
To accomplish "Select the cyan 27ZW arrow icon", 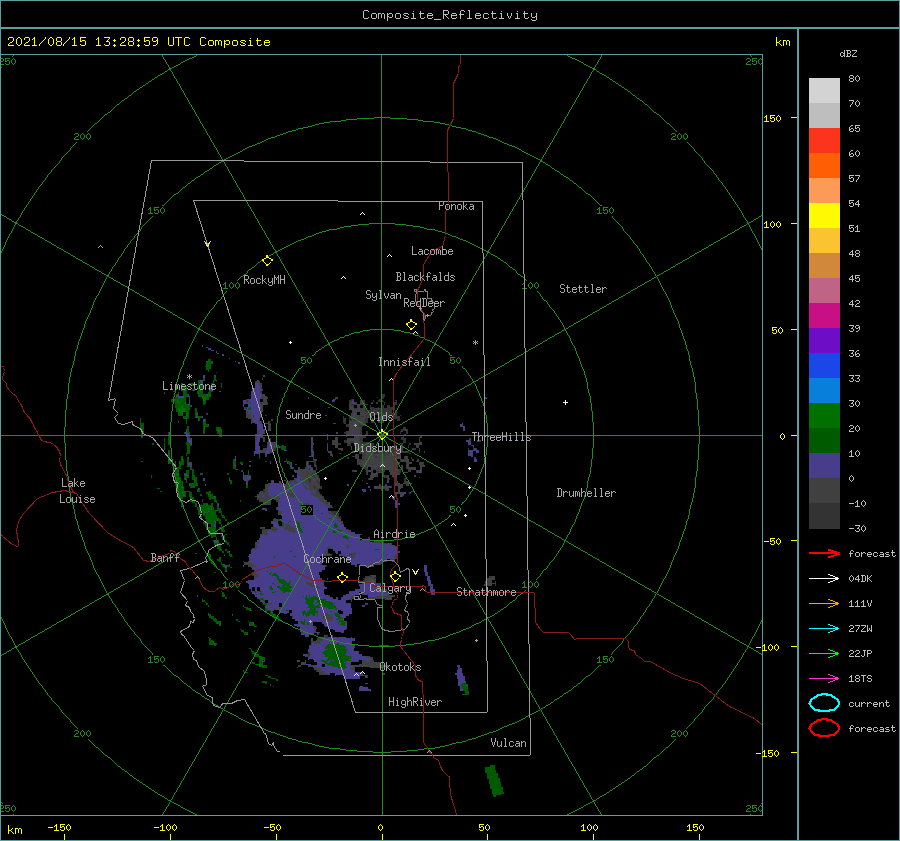I will click(824, 629).
